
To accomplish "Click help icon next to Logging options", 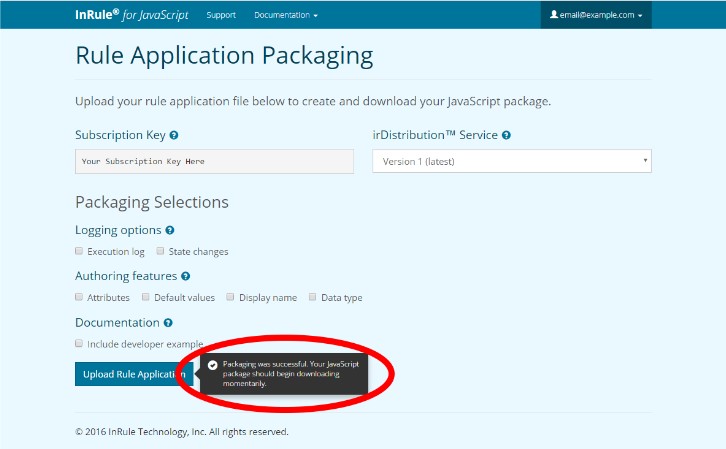I will (x=170, y=230).
